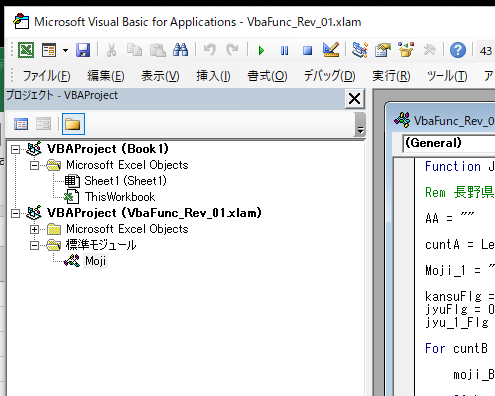Select VBAProject (Book1) in tree

pyautogui.click(x=108, y=149)
